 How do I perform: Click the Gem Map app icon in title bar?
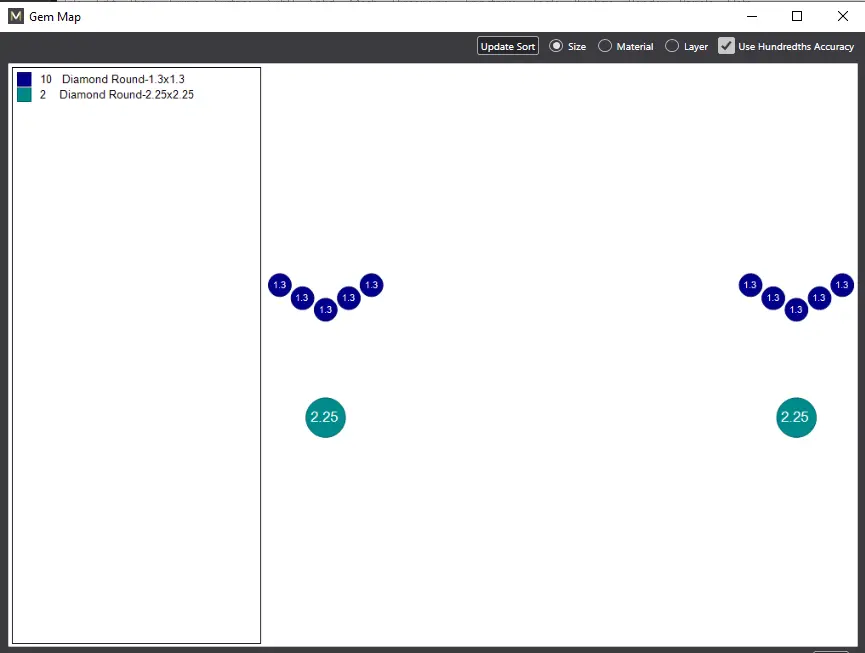tap(16, 16)
